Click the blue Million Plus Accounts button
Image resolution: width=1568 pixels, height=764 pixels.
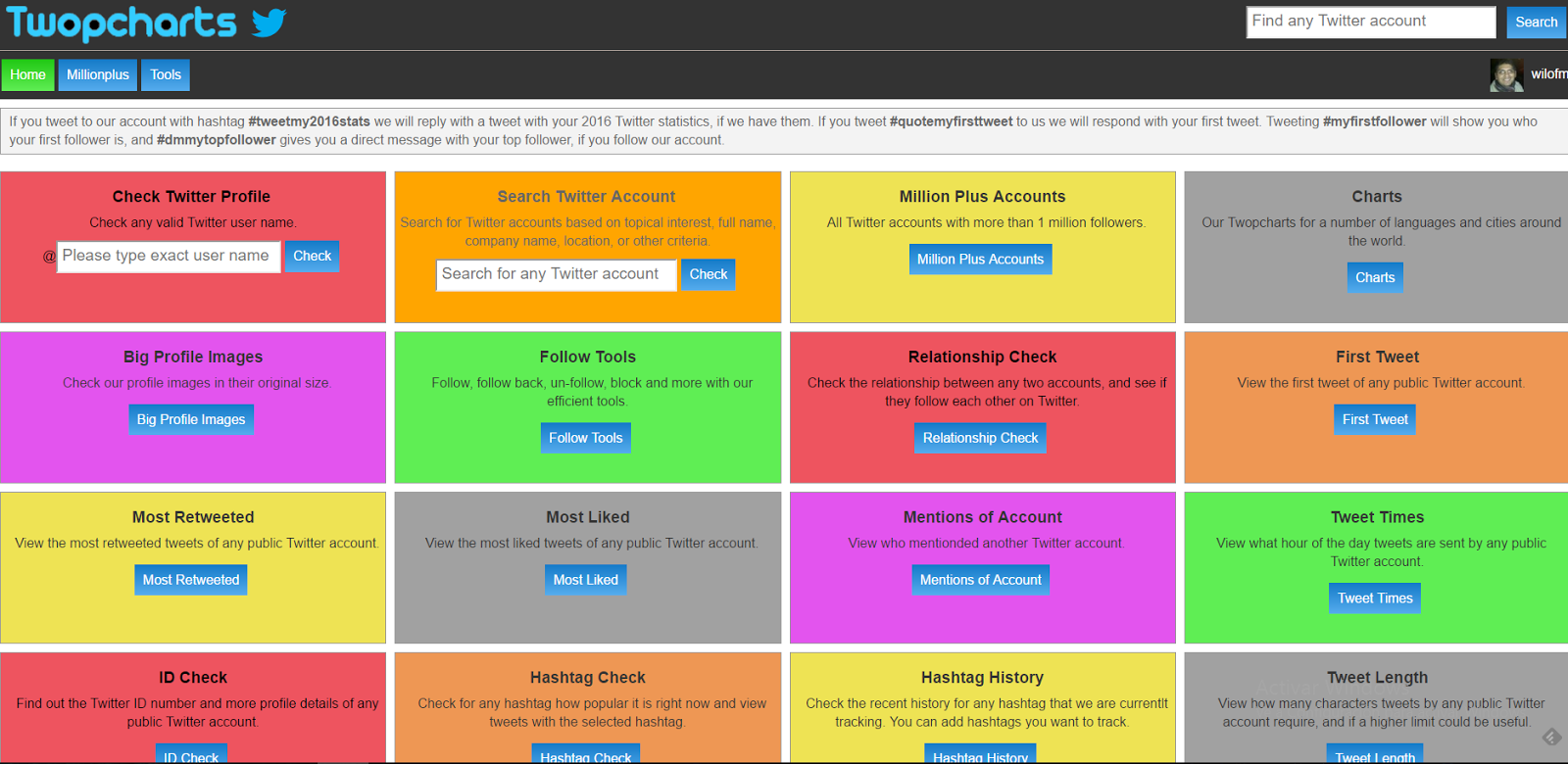tap(980, 260)
